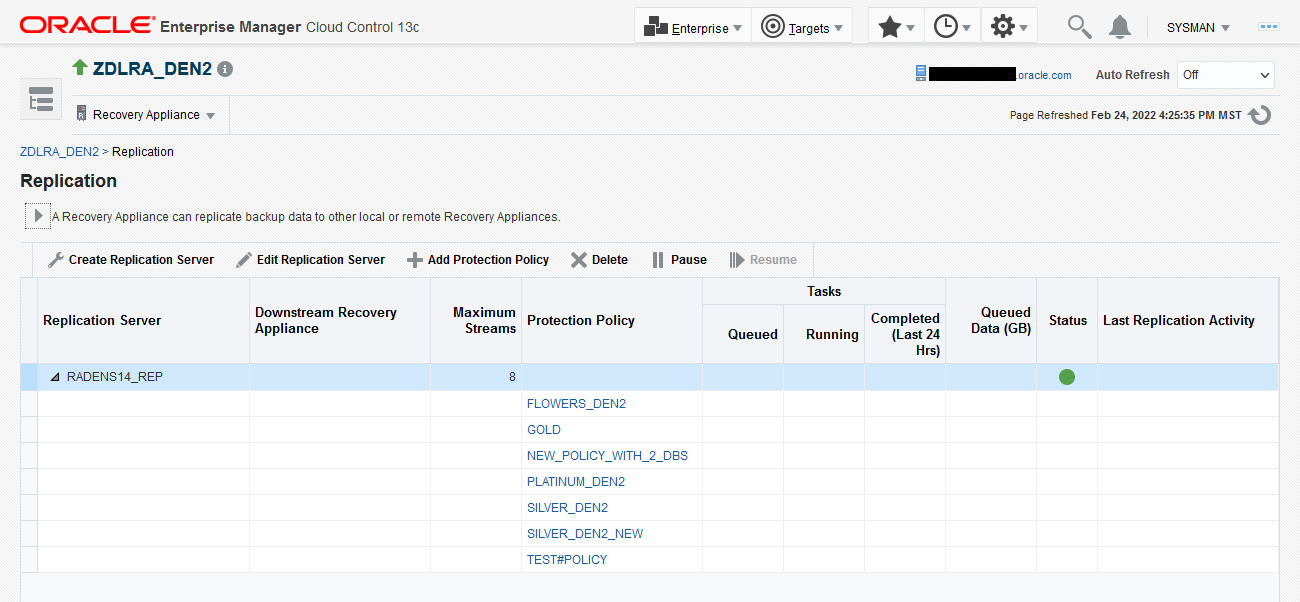
Task: Click the search magnifier icon
Action: pos(1079,27)
